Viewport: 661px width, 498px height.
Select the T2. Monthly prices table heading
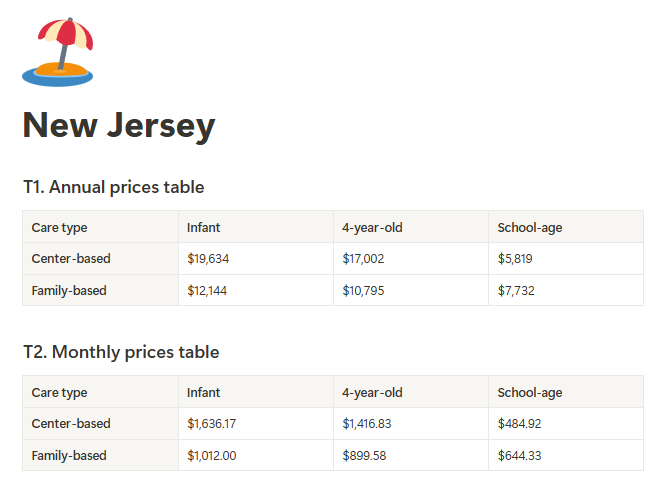tap(121, 352)
